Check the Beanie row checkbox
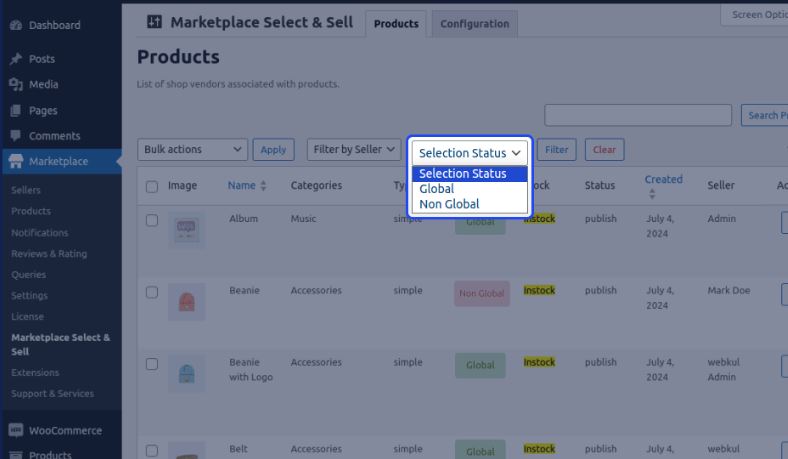Viewport: 788px width, 459px height. pos(152,292)
